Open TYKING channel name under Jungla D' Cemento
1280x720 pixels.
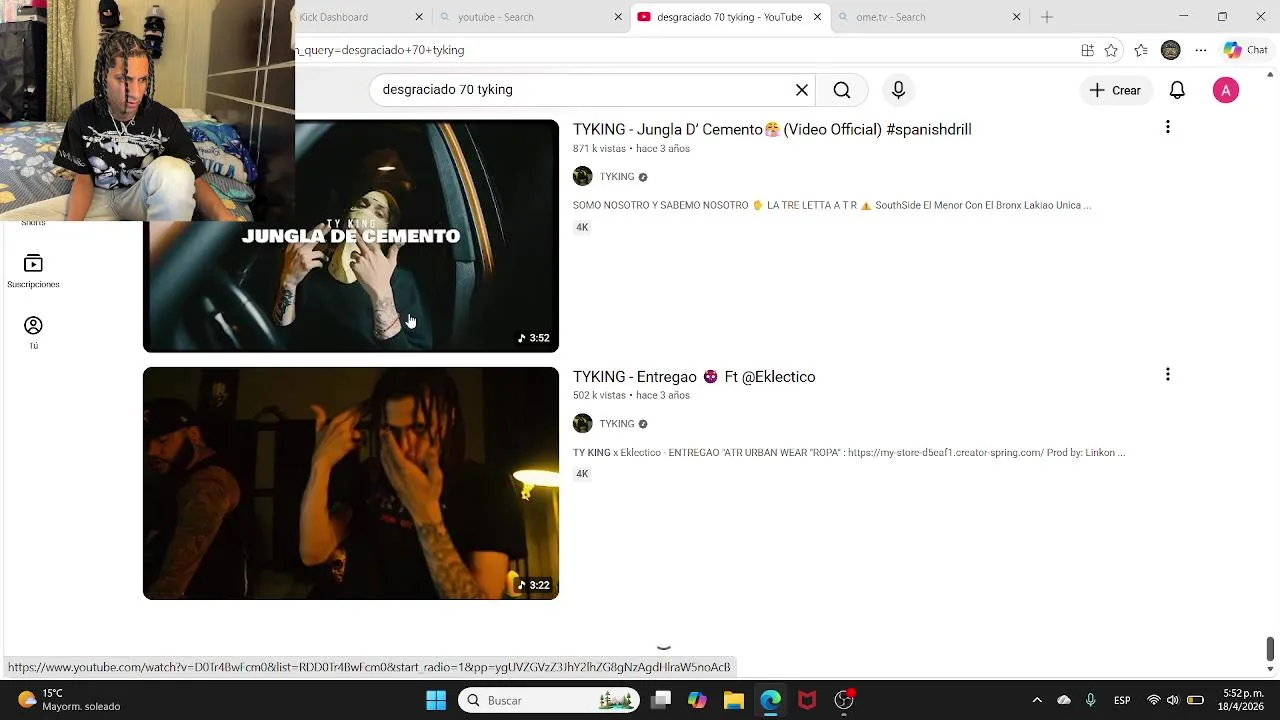617,177
